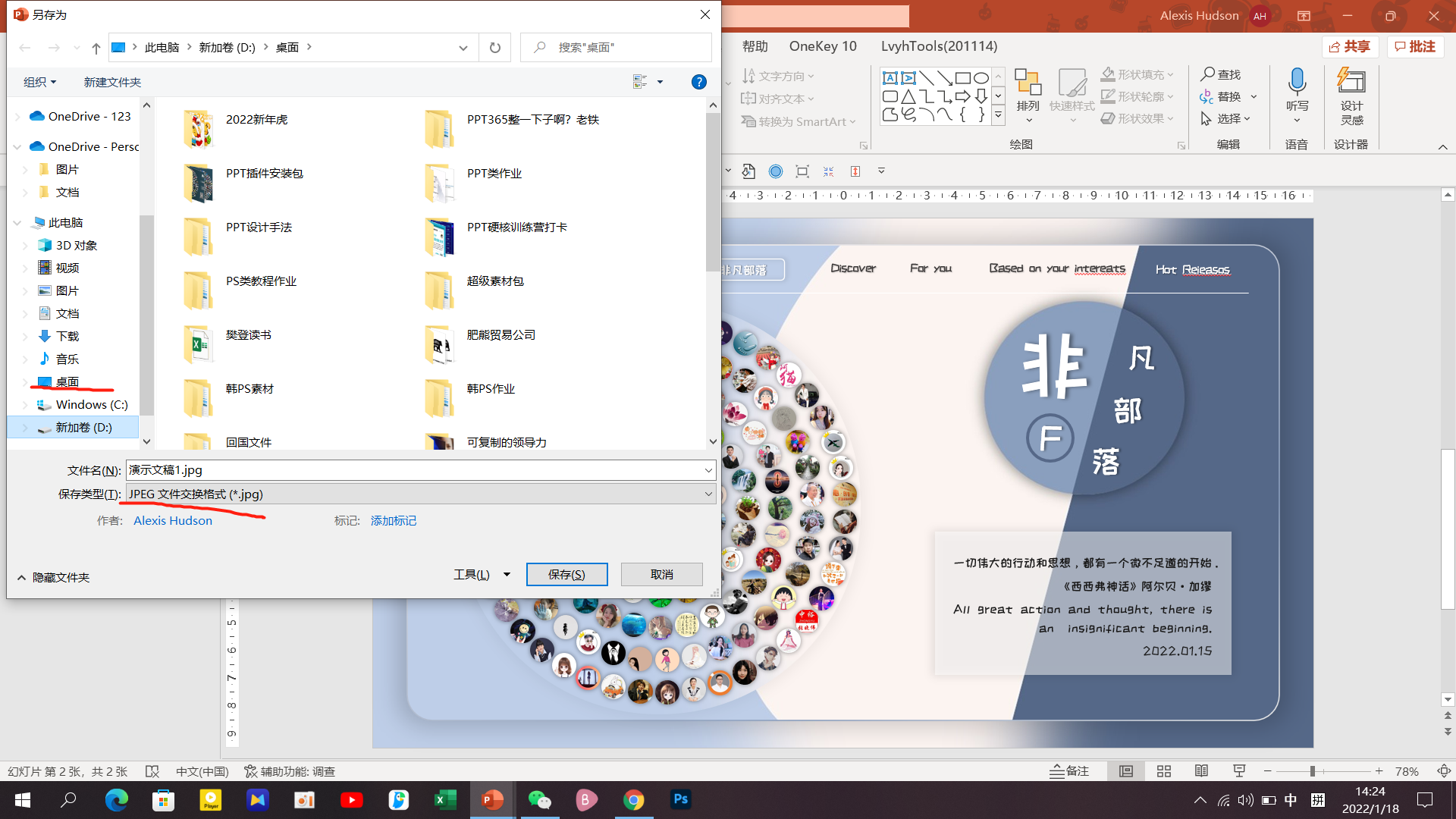Click the refresh folder icon
The image size is (1456, 819).
(x=495, y=48)
